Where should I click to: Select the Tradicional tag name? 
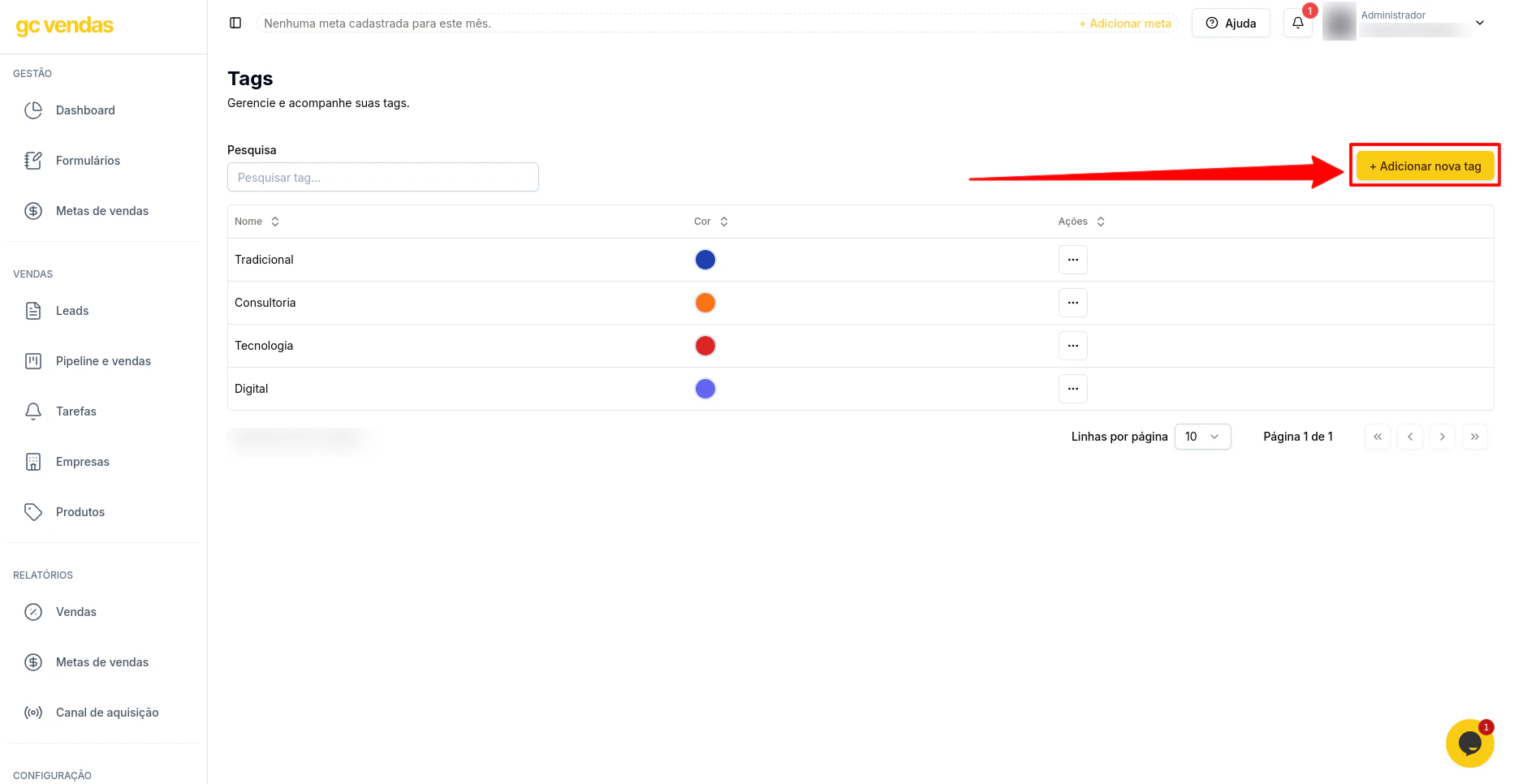point(264,260)
